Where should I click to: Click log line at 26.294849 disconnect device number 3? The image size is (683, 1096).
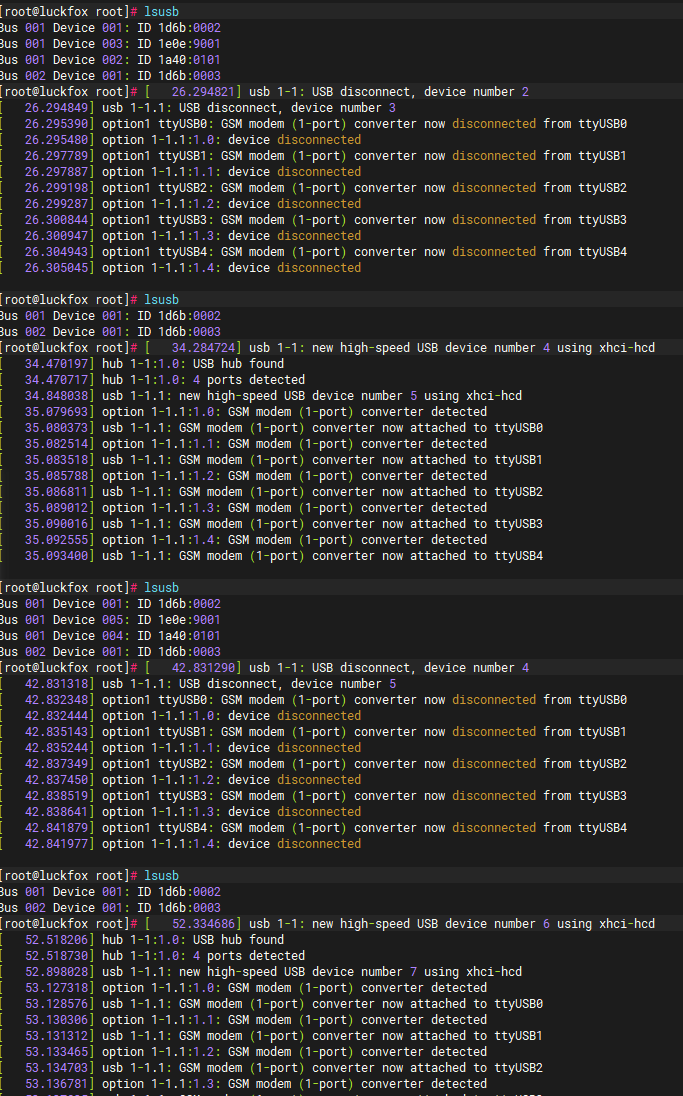click(x=199, y=108)
